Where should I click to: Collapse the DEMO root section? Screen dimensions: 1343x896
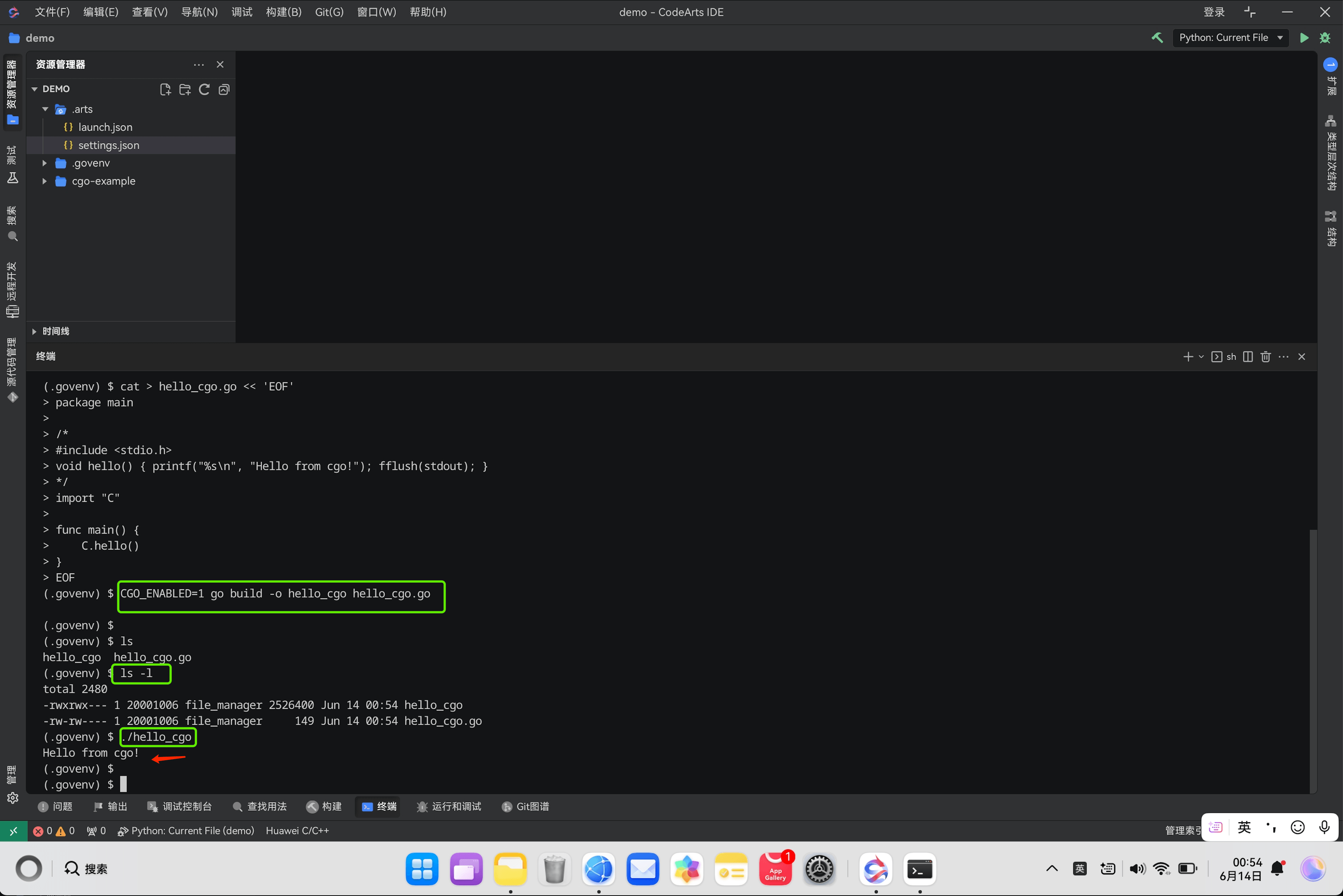tap(34, 89)
